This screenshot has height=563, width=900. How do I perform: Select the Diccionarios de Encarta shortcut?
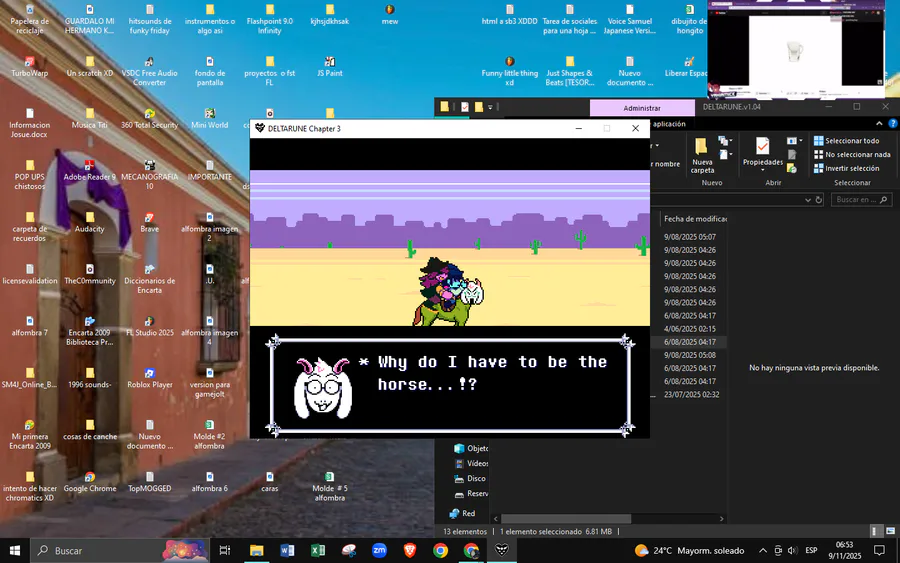pyautogui.click(x=149, y=278)
